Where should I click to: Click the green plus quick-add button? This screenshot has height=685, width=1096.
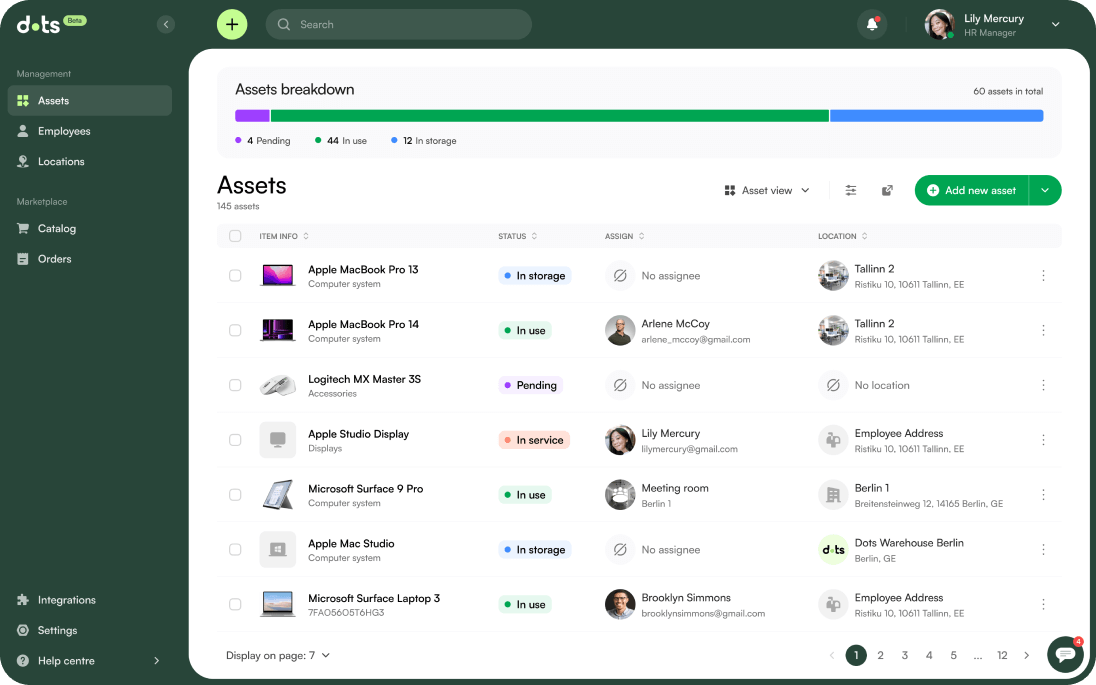(232, 24)
